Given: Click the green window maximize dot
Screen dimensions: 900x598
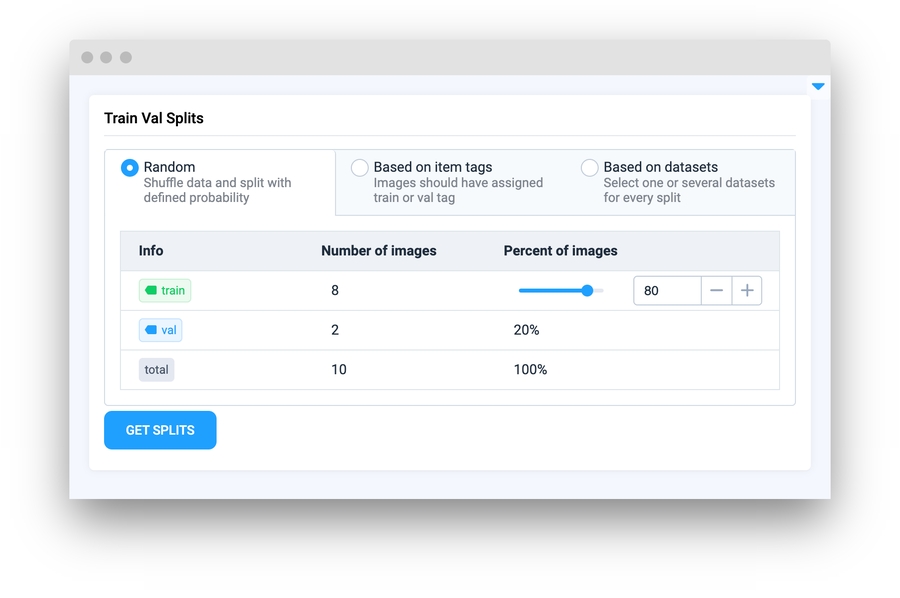Looking at the screenshot, I should 126,58.
